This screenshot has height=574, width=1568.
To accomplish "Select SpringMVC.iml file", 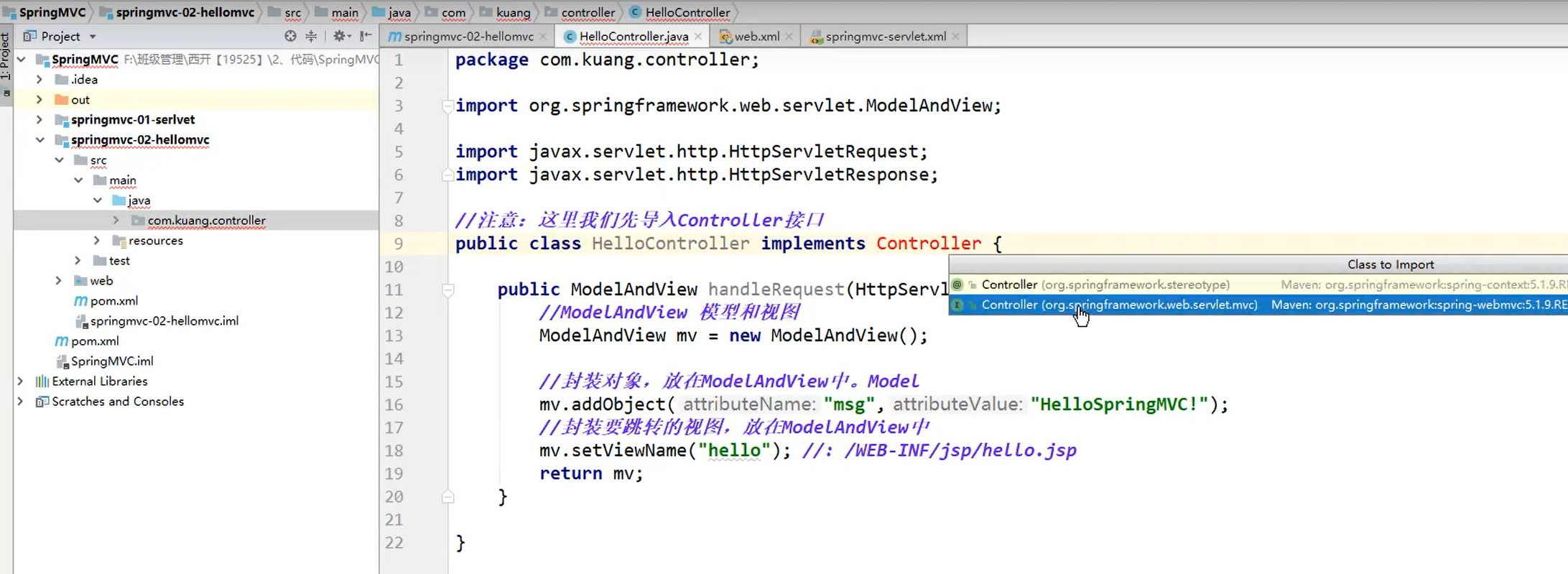I will (112, 361).
